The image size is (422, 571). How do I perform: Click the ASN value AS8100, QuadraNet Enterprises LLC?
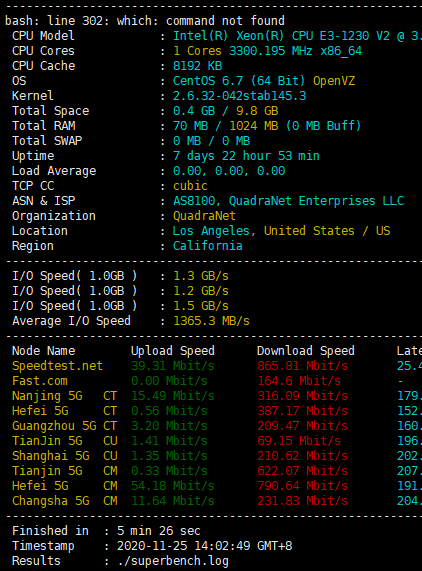click(x=288, y=201)
